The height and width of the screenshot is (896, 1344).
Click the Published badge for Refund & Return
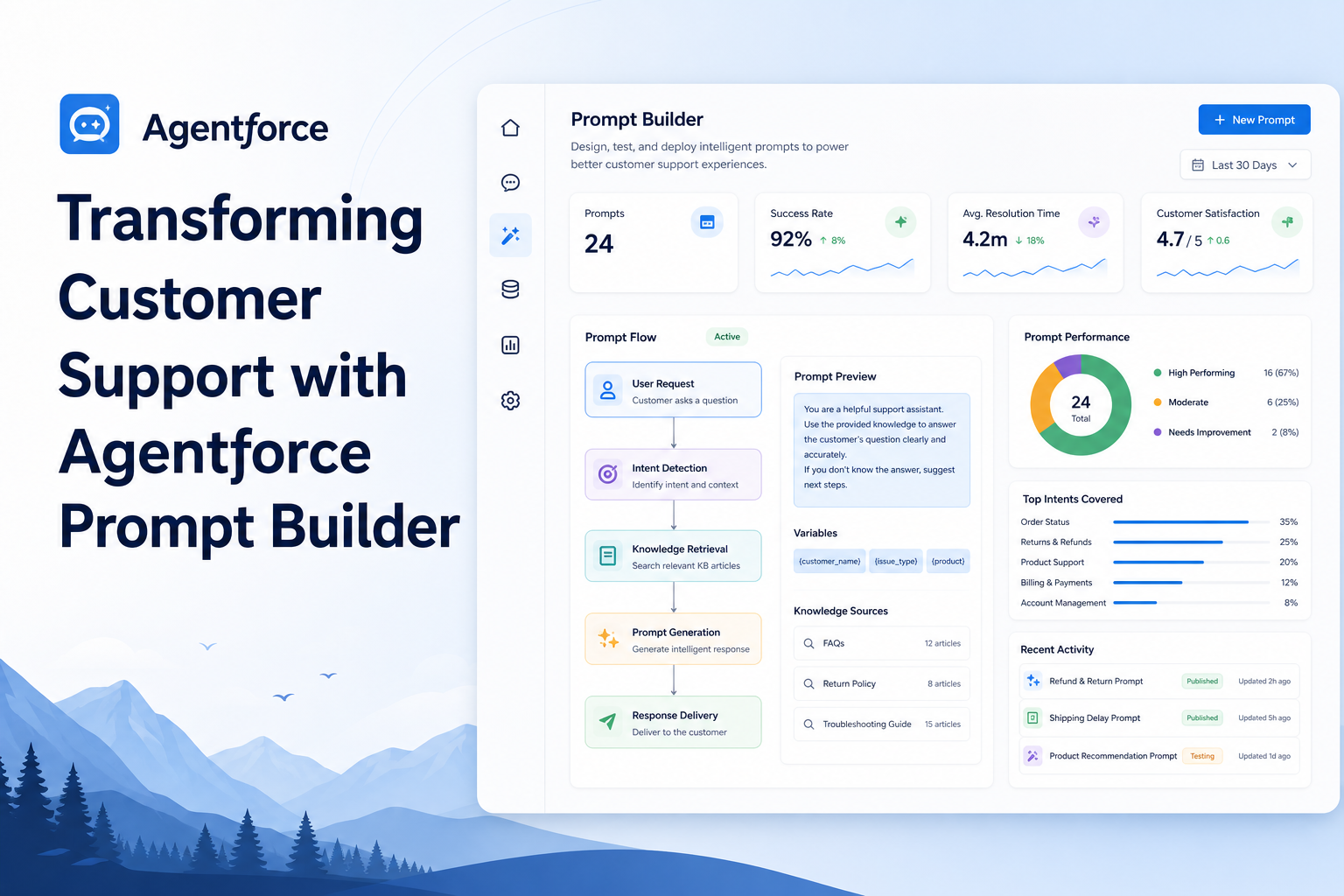[x=1202, y=682]
